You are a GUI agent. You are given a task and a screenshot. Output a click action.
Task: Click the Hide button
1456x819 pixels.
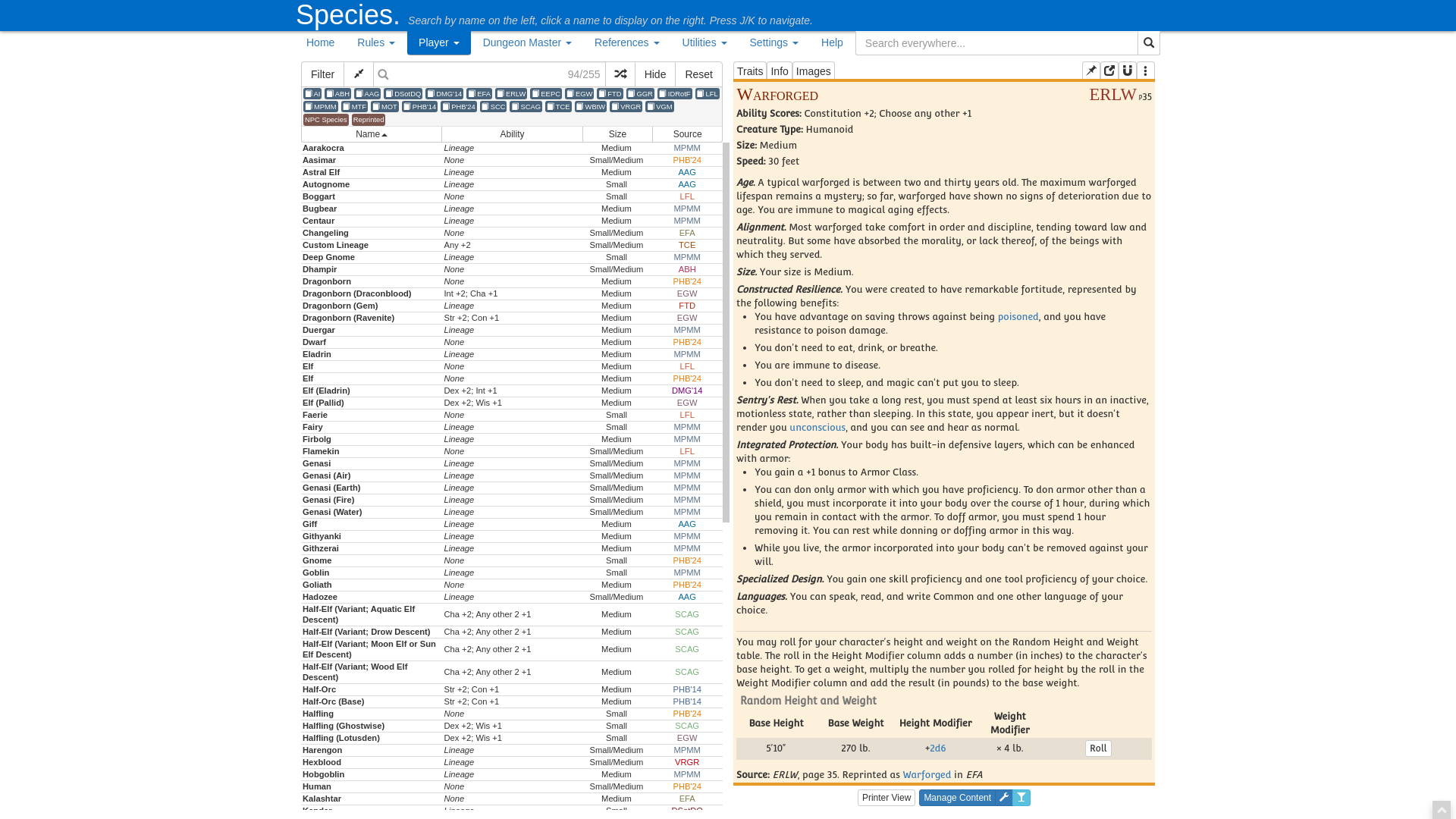(x=655, y=74)
